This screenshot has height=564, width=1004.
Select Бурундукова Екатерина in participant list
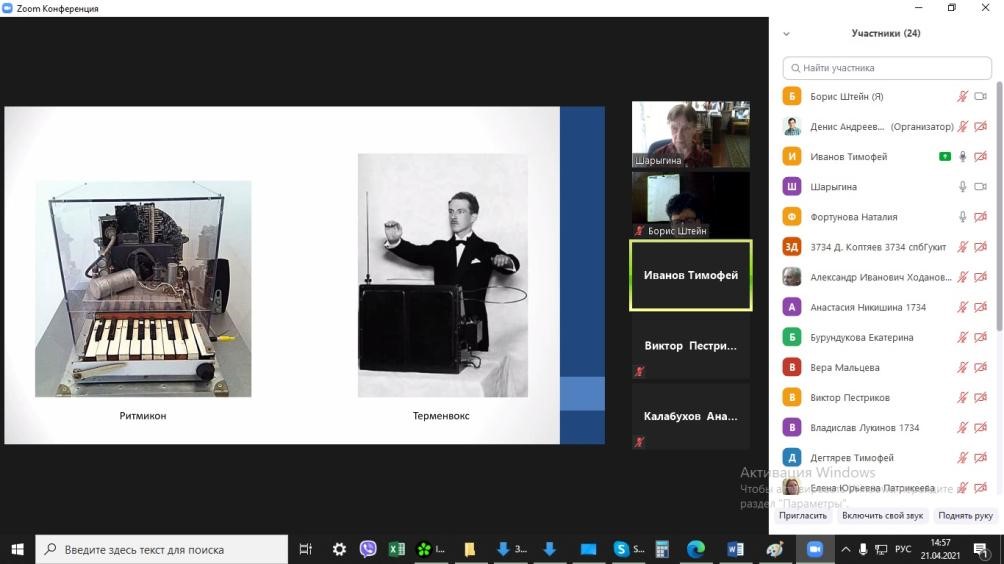tap(887, 337)
